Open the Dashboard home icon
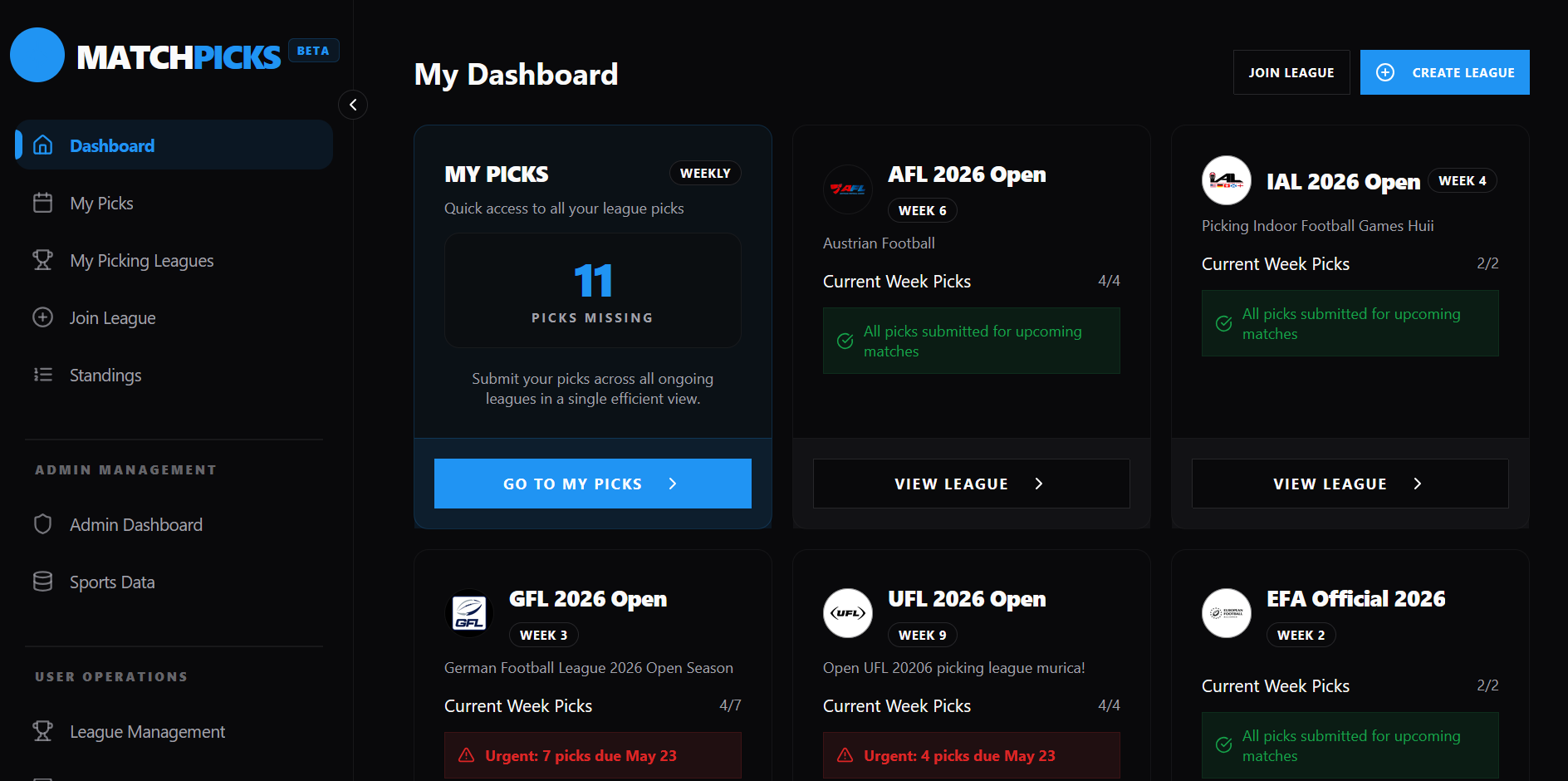 click(x=42, y=145)
